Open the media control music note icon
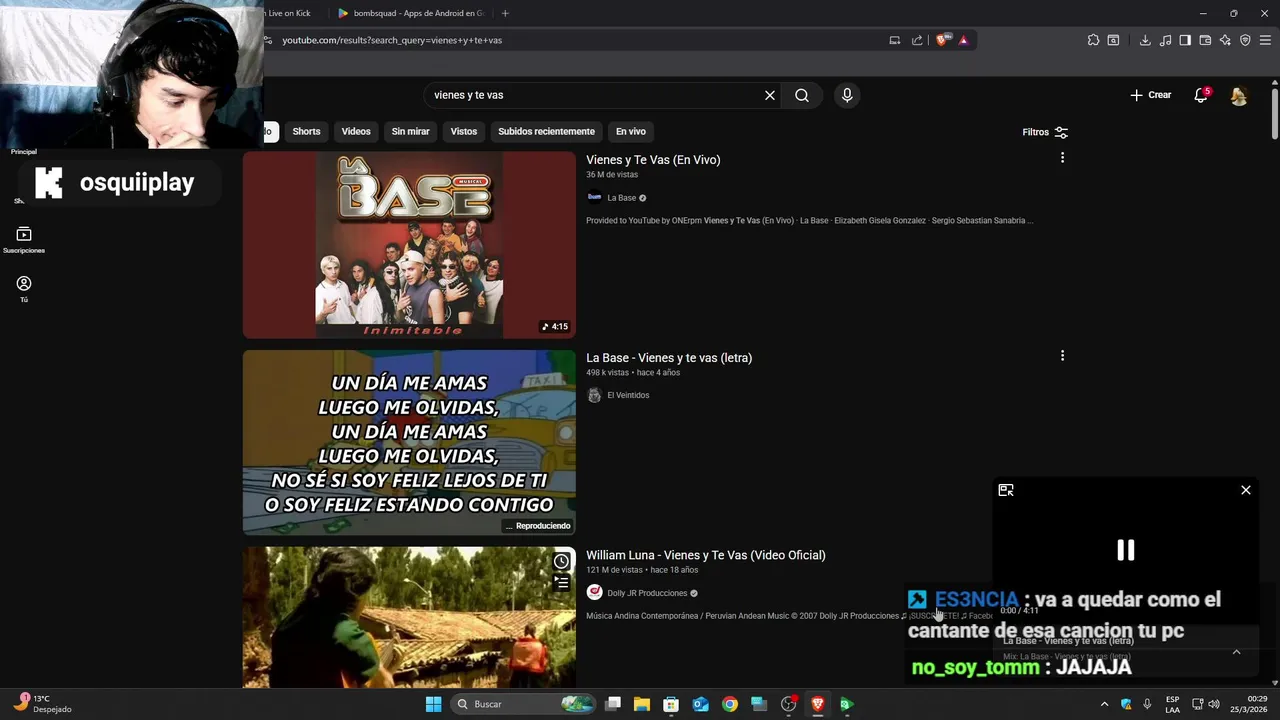 (x=1165, y=40)
